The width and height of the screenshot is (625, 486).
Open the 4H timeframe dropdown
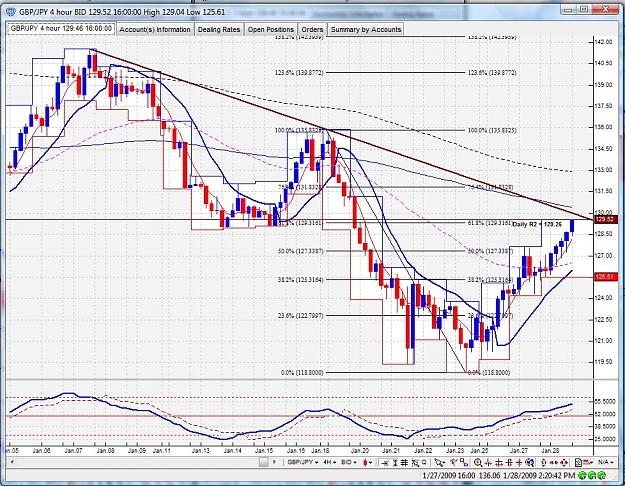329,462
